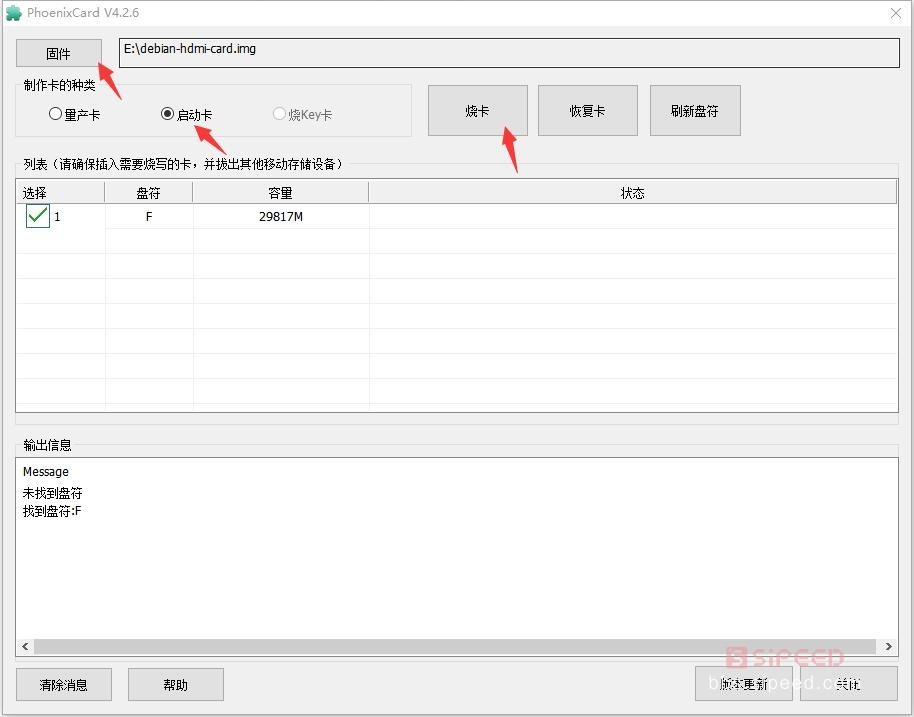The width and height of the screenshot is (914, 717).
Task: Click the 固件 firmware browse button
Action: 58,53
